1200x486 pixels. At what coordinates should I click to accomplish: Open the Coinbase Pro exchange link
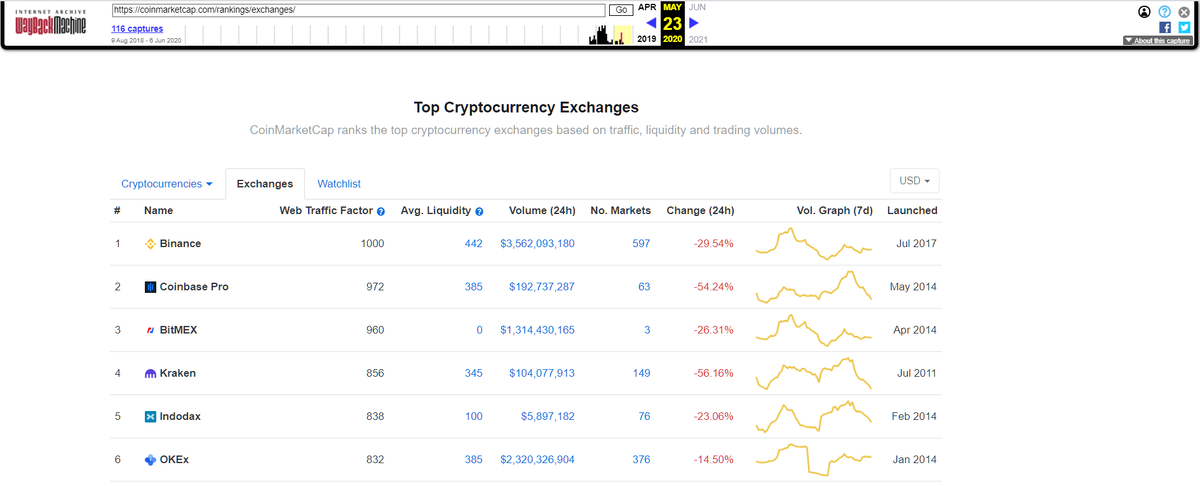[x=194, y=287]
